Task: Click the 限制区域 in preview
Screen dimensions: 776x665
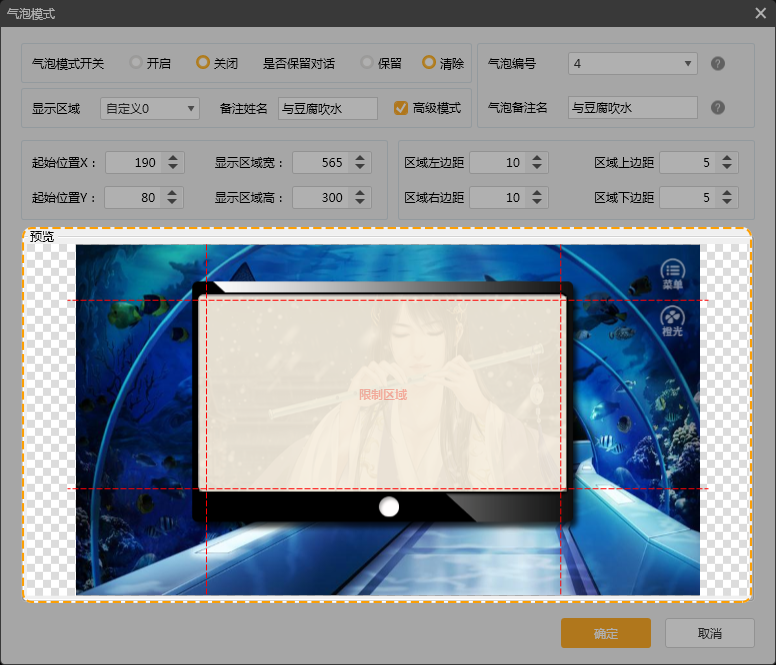Action: click(383, 394)
